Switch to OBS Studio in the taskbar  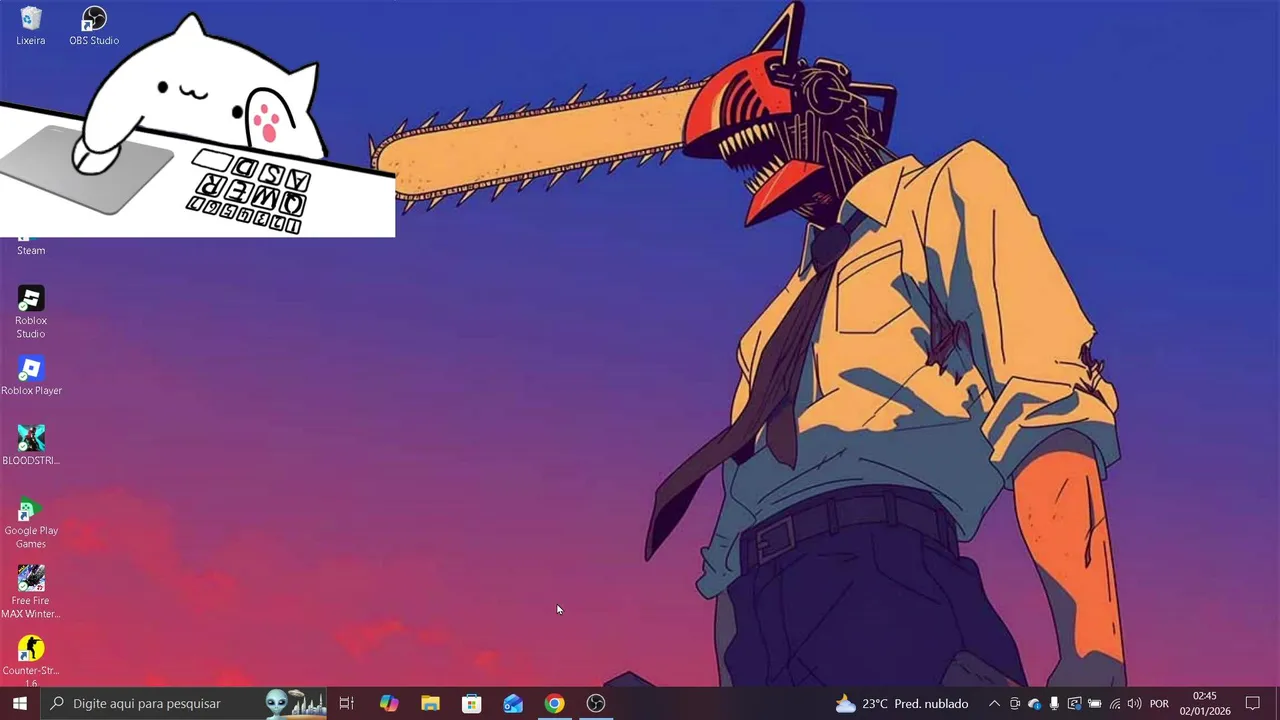pyautogui.click(x=596, y=704)
